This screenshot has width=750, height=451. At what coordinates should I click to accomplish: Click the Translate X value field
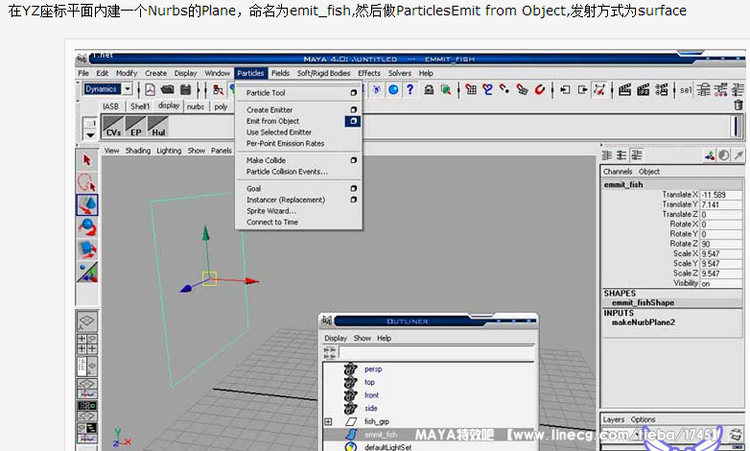721,195
